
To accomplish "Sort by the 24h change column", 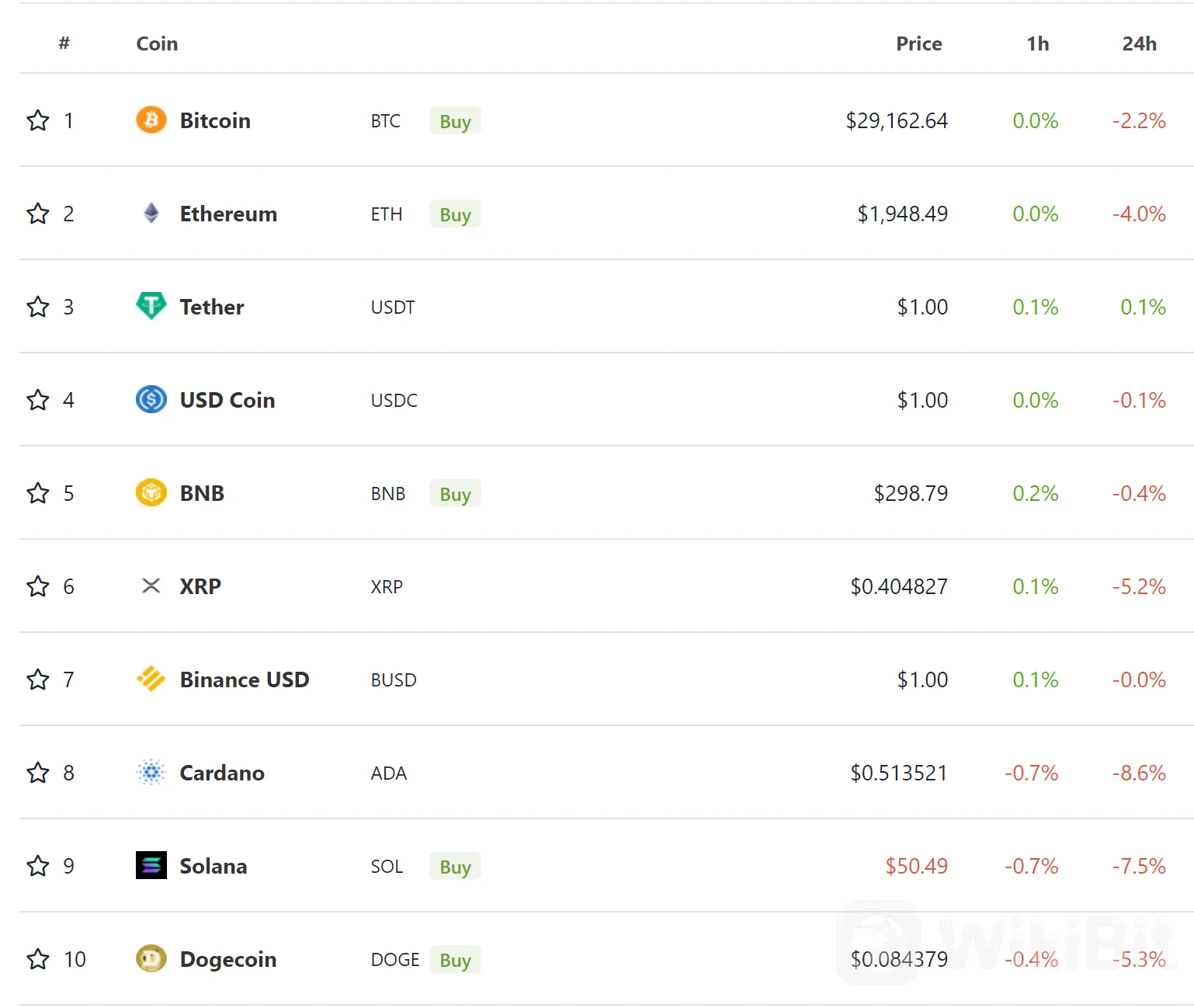I will coord(1139,43).
